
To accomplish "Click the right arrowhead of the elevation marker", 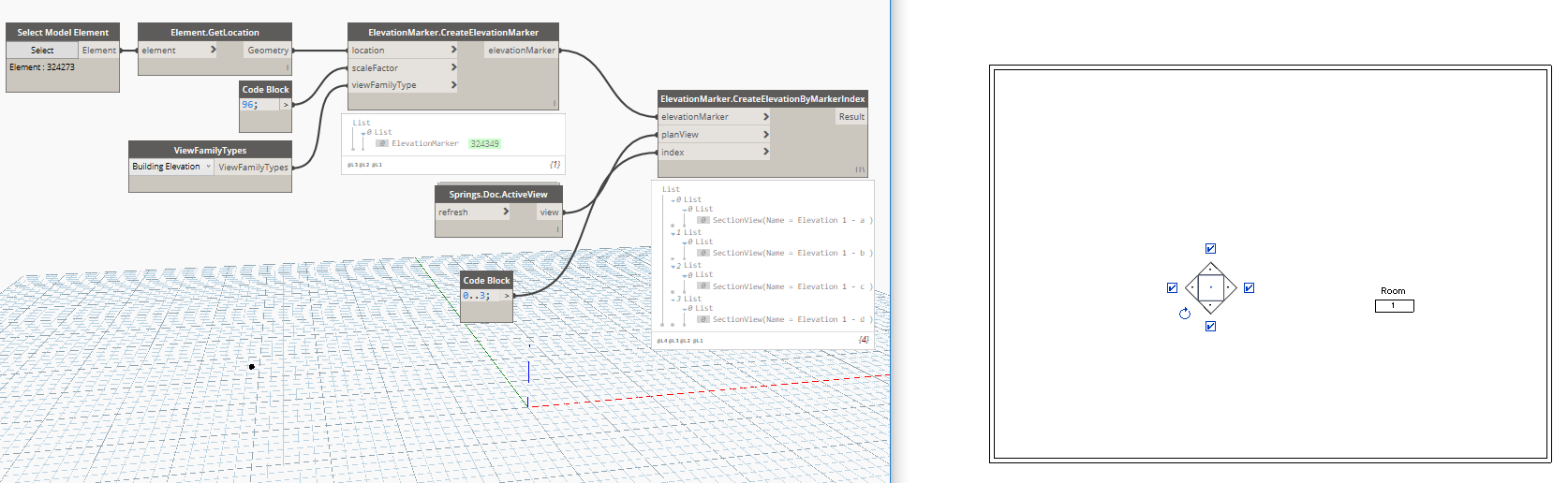I will point(1229,287).
